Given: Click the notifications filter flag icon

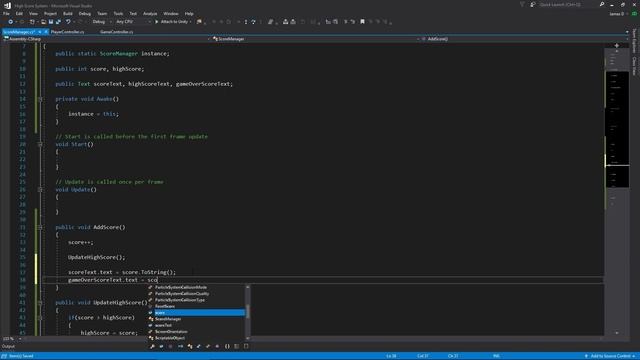Looking at the screenshot, I should [x=522, y=4].
